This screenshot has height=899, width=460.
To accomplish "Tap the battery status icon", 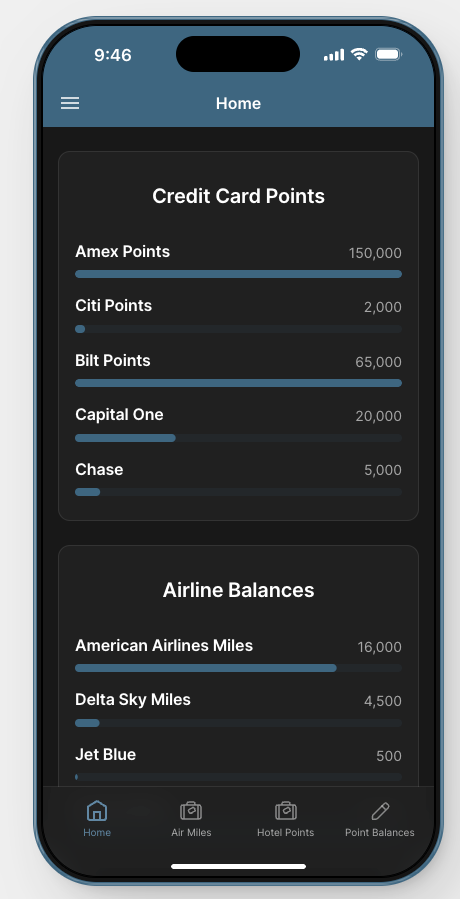I will pyautogui.click(x=388, y=54).
